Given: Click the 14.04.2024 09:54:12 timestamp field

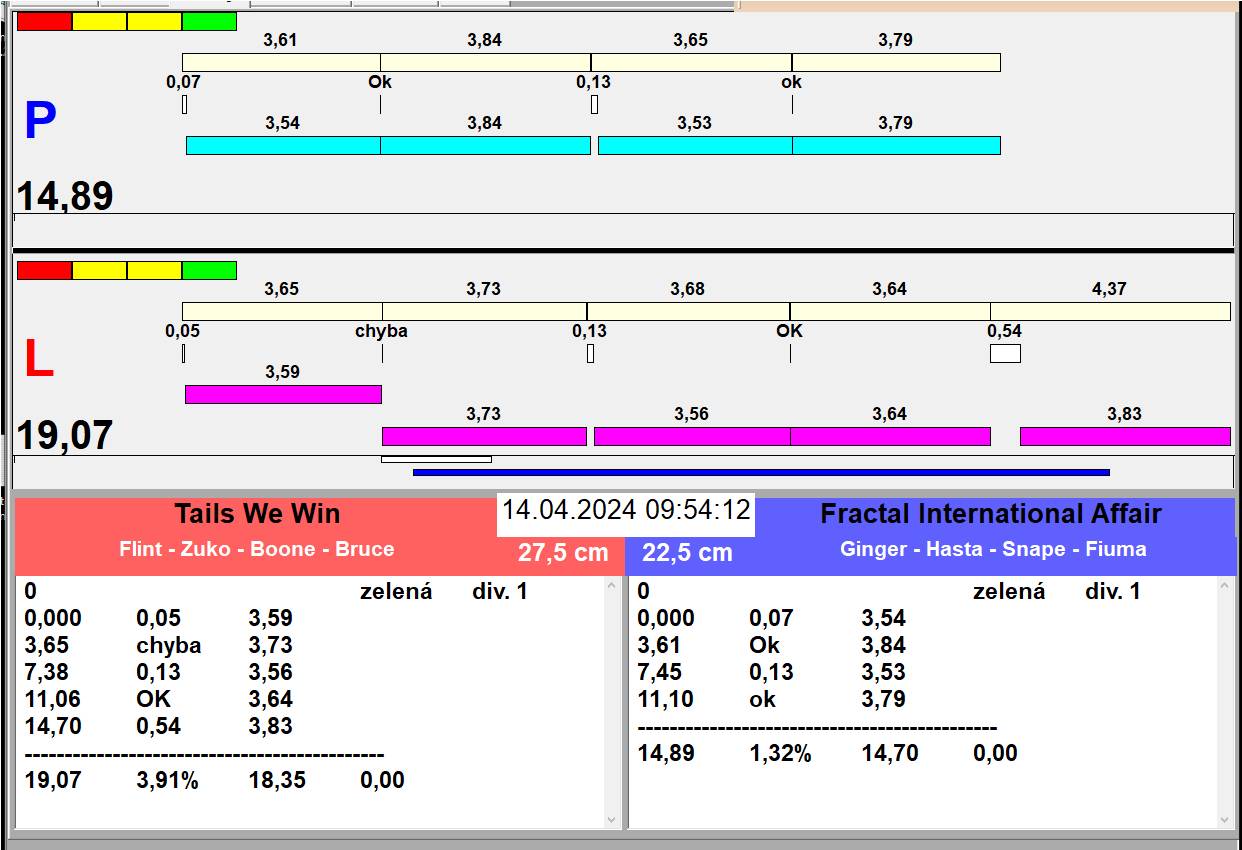Looking at the screenshot, I should point(626,511).
